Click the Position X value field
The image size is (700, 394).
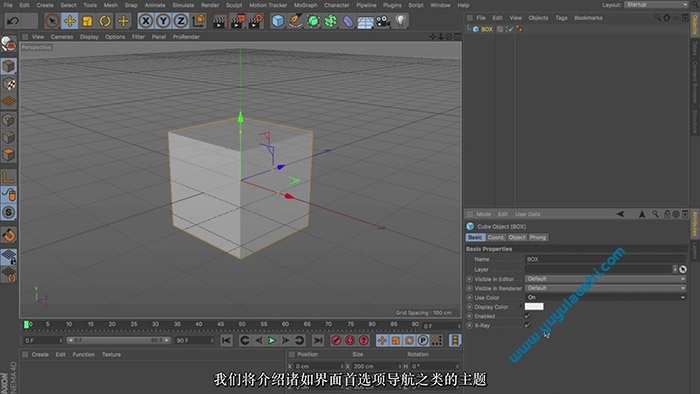point(318,366)
